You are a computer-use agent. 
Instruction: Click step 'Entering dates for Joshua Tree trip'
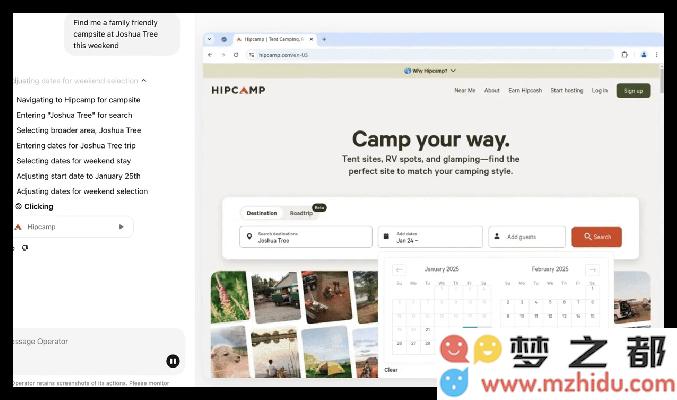click(76, 146)
